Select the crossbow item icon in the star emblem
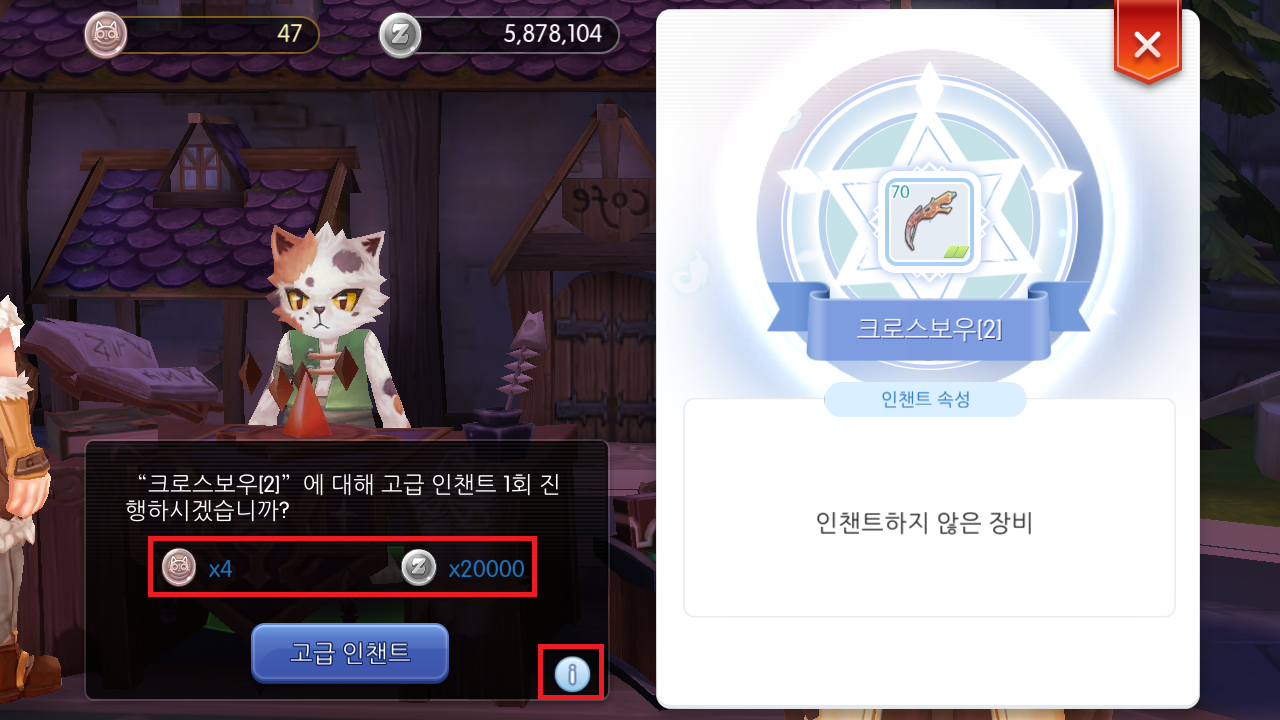The width and height of the screenshot is (1280, 720). tap(927, 223)
